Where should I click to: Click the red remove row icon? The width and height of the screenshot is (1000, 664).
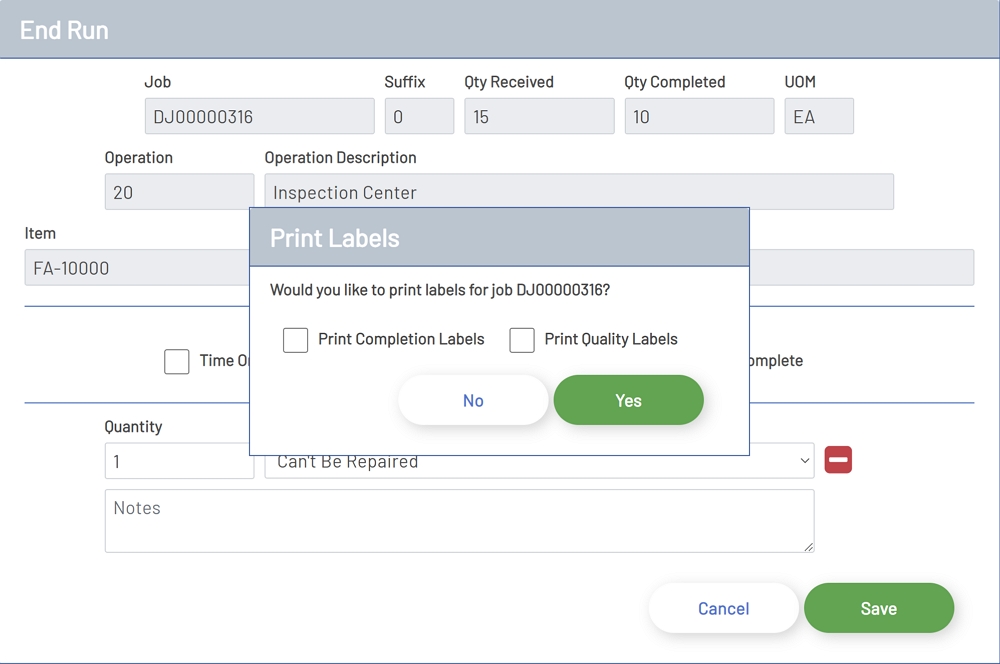tap(838, 460)
